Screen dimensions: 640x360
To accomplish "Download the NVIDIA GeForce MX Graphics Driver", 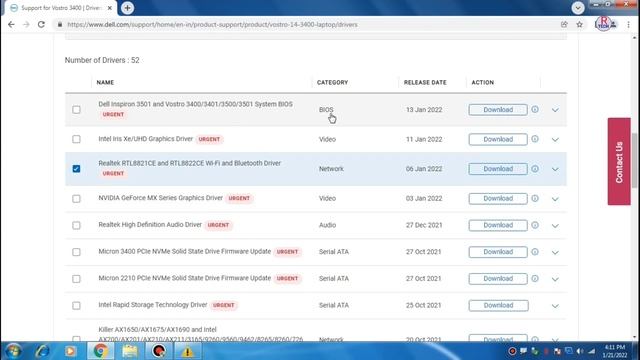I will pyautogui.click(x=498, y=198).
